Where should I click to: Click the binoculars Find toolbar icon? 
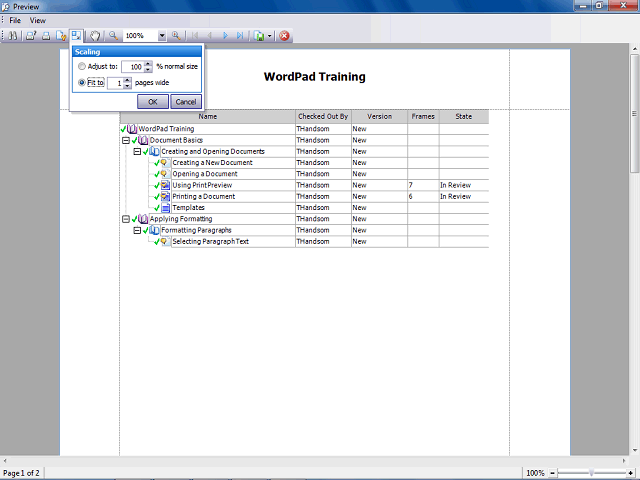click(x=13, y=36)
